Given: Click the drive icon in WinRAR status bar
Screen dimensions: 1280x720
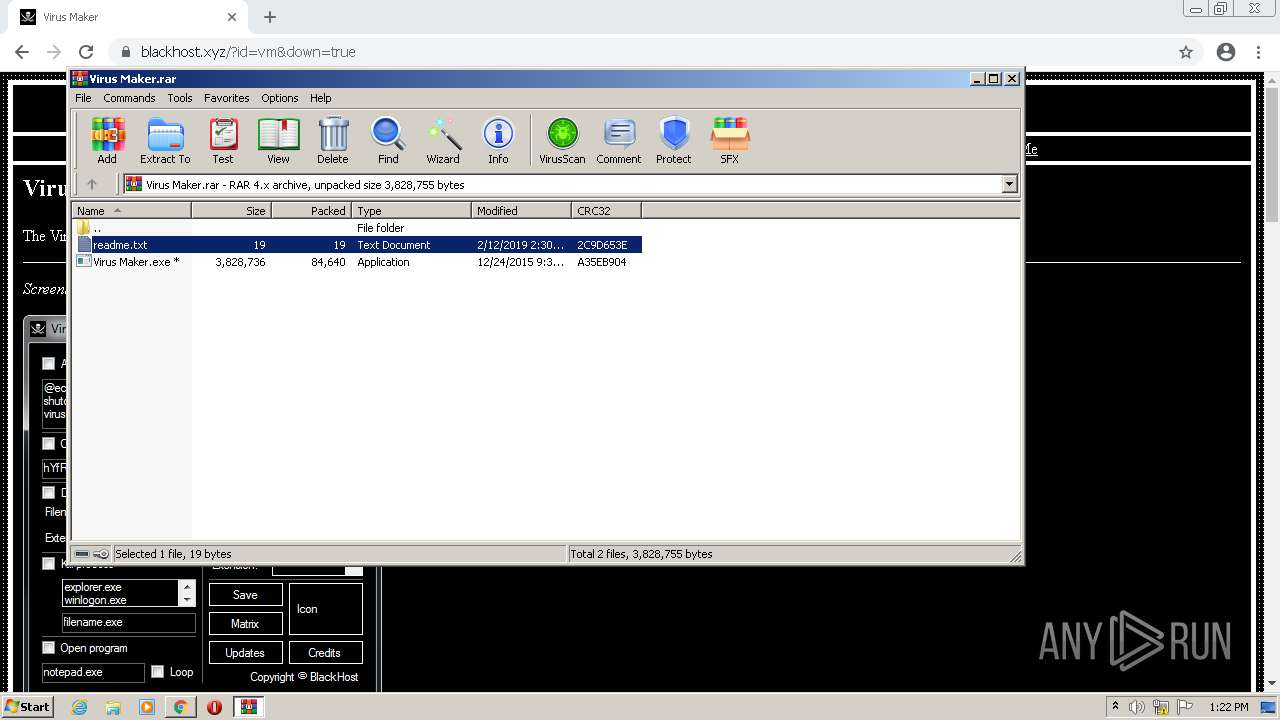Looking at the screenshot, I should click(x=82, y=554).
